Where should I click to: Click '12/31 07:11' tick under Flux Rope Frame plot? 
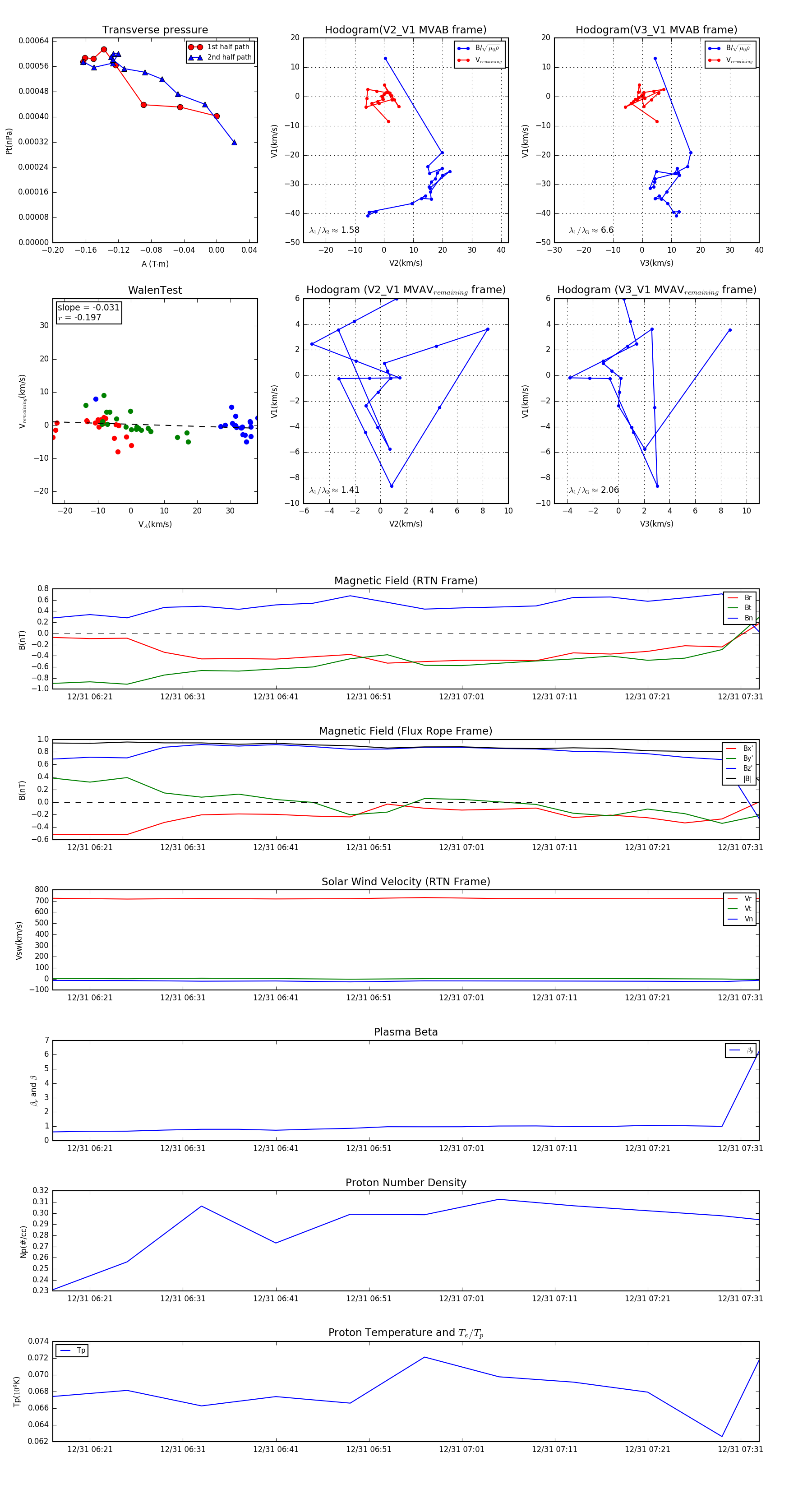pos(554,847)
